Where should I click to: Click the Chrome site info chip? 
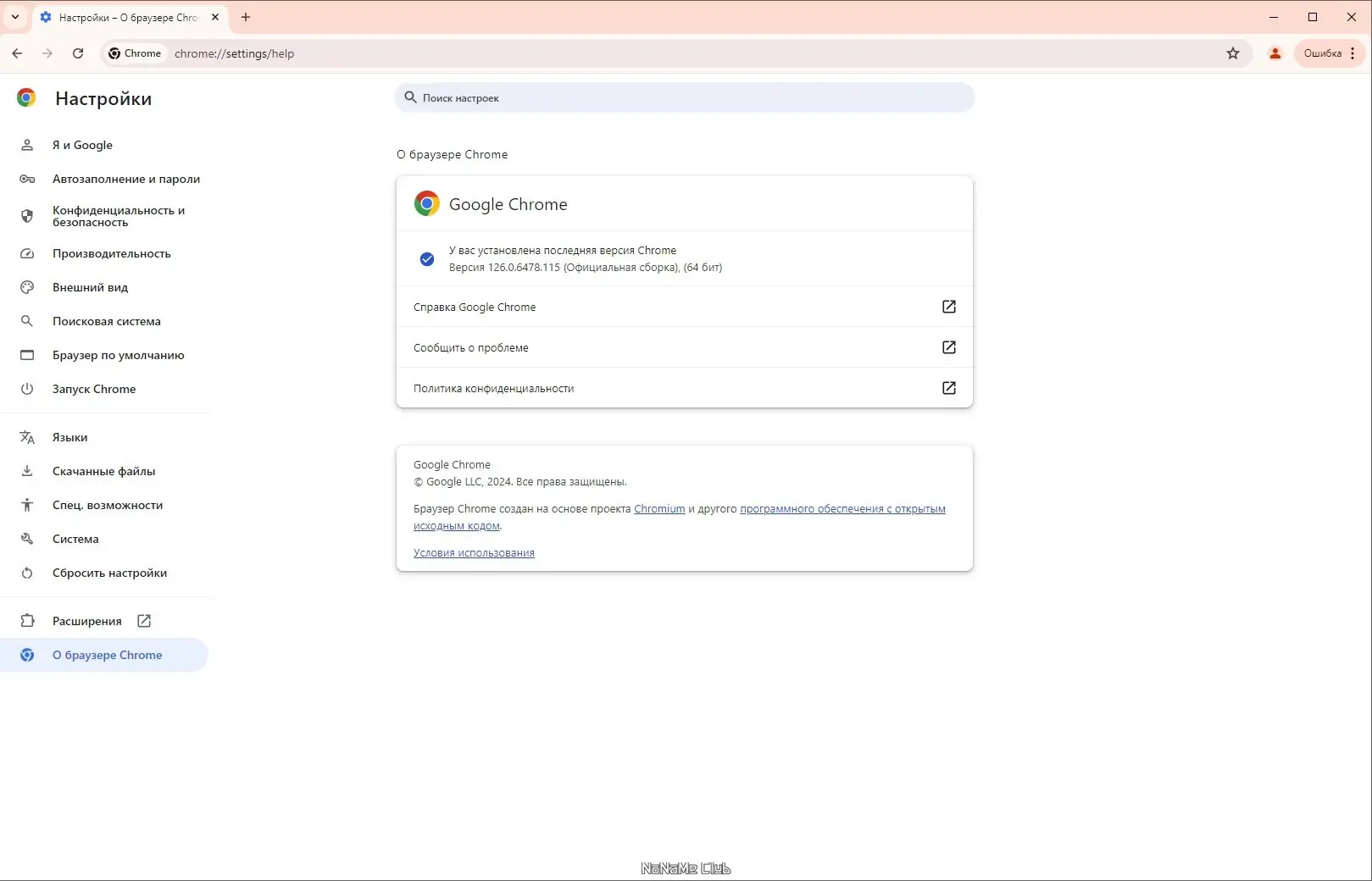[135, 53]
